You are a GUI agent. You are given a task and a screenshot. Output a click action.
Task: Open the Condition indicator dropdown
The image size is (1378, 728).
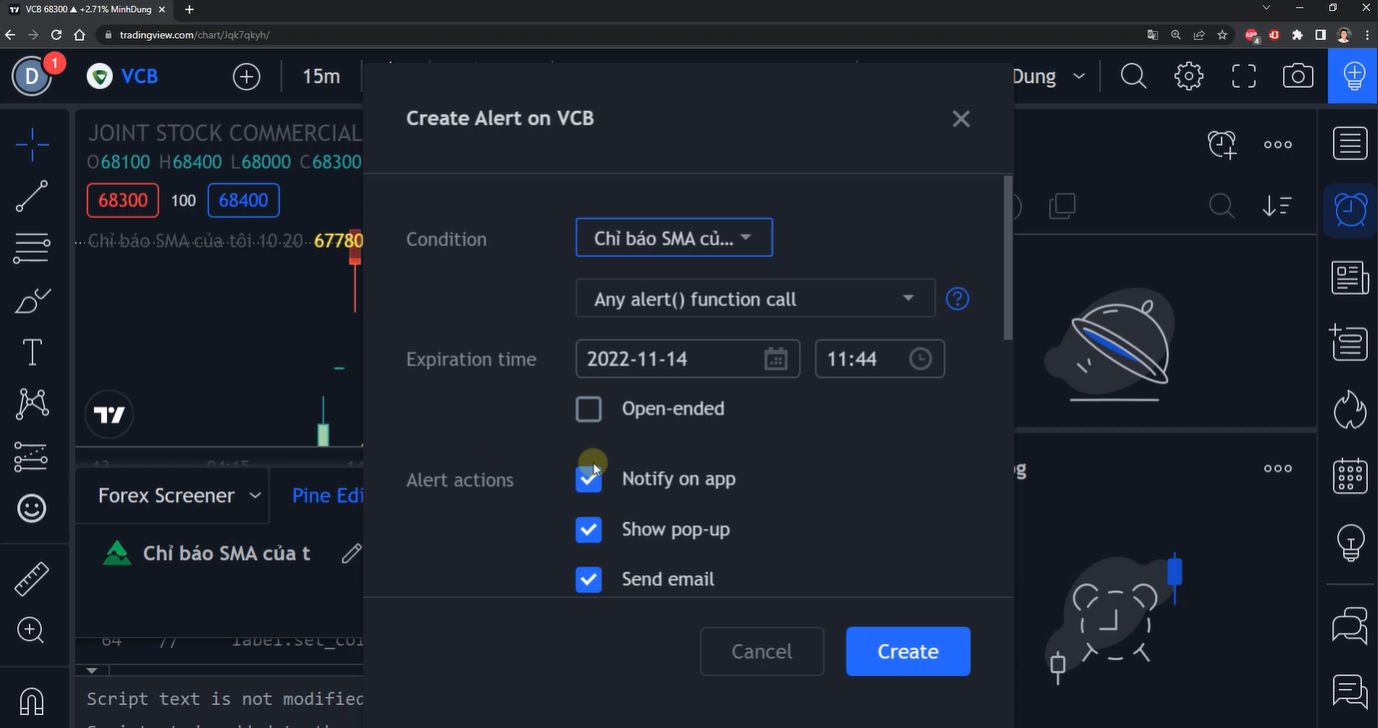coord(673,239)
